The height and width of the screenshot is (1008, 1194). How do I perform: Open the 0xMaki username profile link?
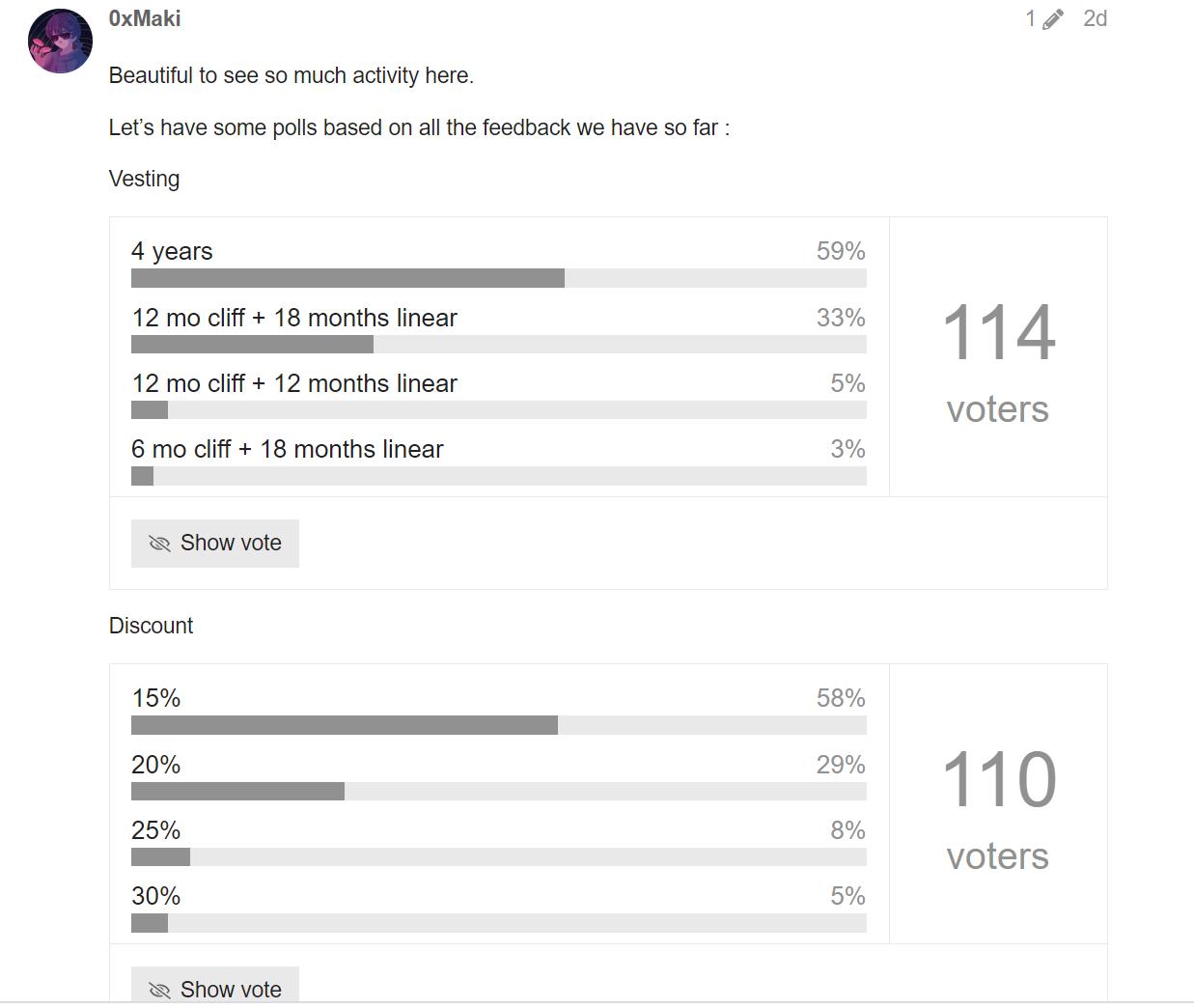click(x=145, y=18)
